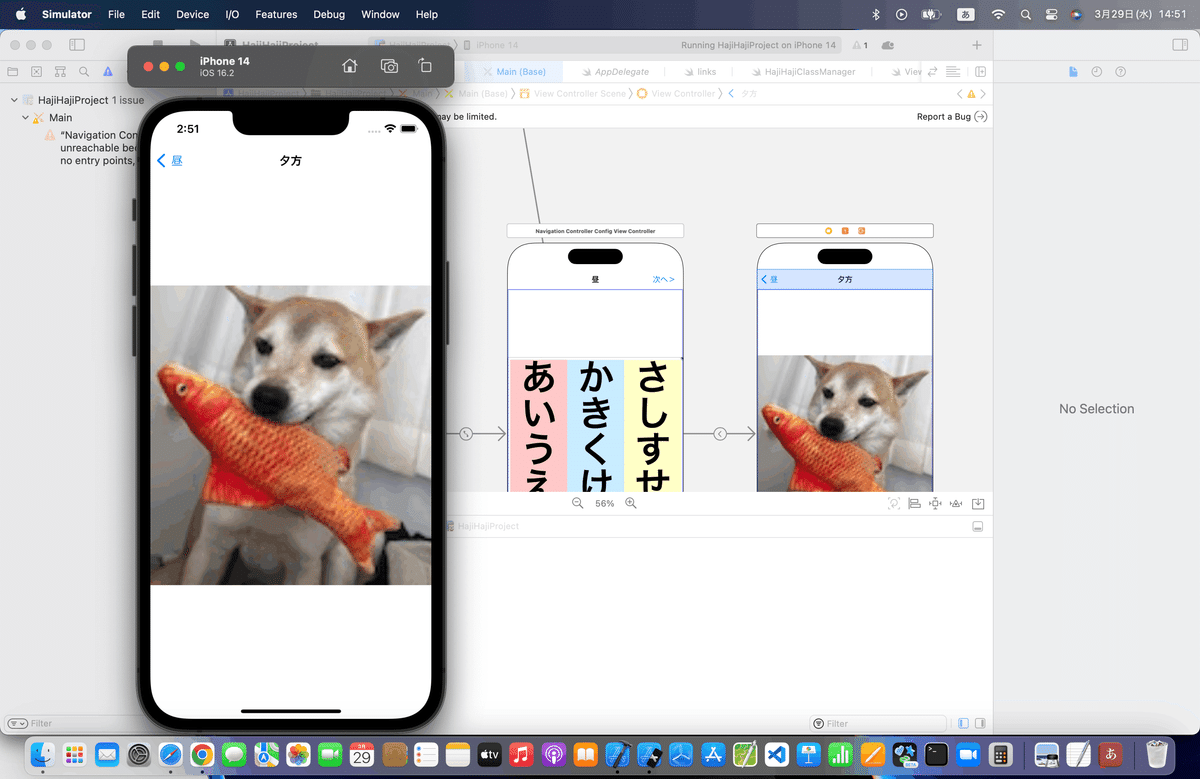Open the Source Control navigator icon

[37, 72]
